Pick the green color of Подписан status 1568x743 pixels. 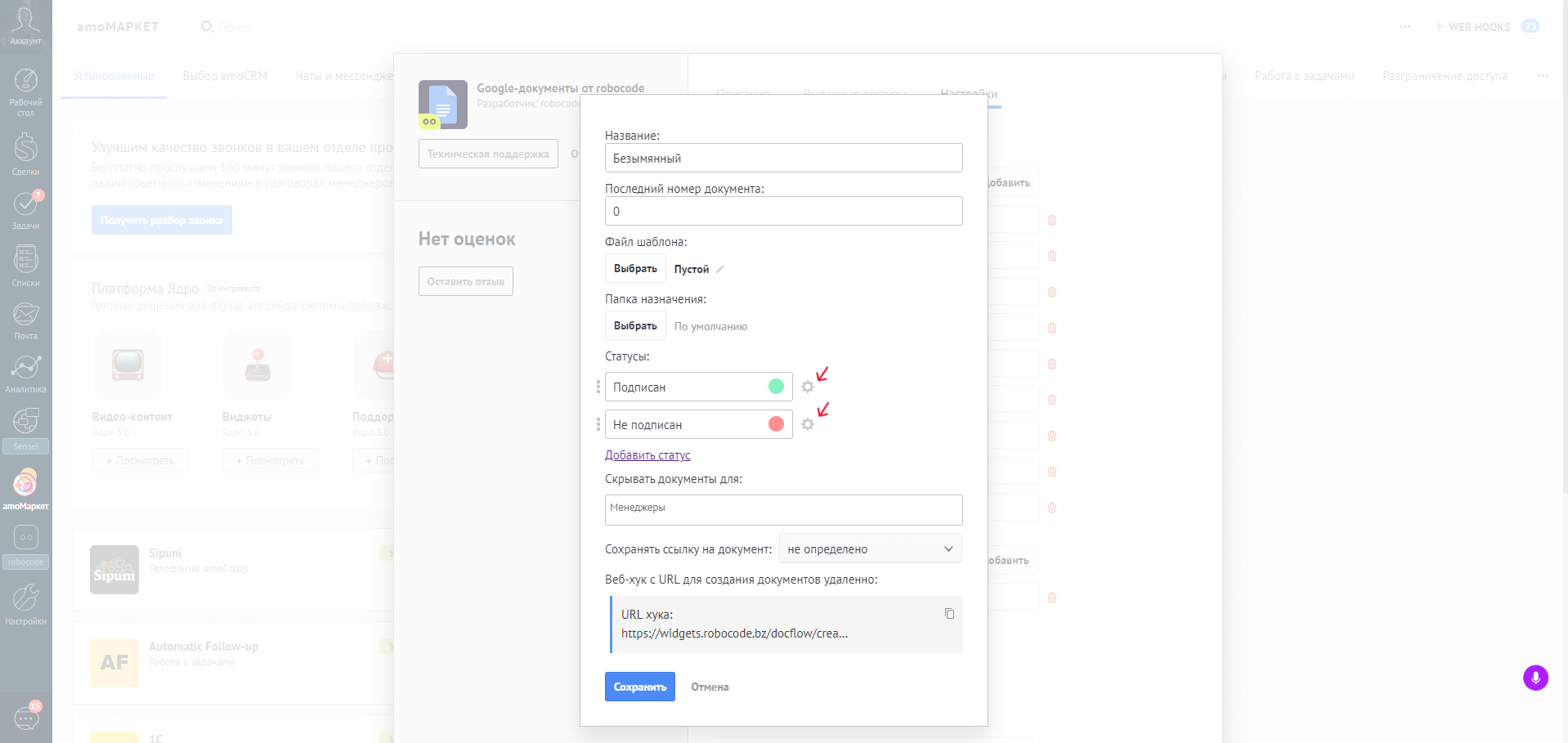(x=776, y=387)
